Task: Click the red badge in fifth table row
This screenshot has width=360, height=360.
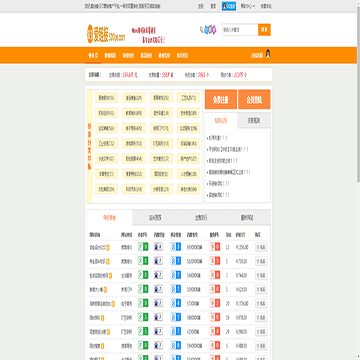Action: click(x=215, y=303)
